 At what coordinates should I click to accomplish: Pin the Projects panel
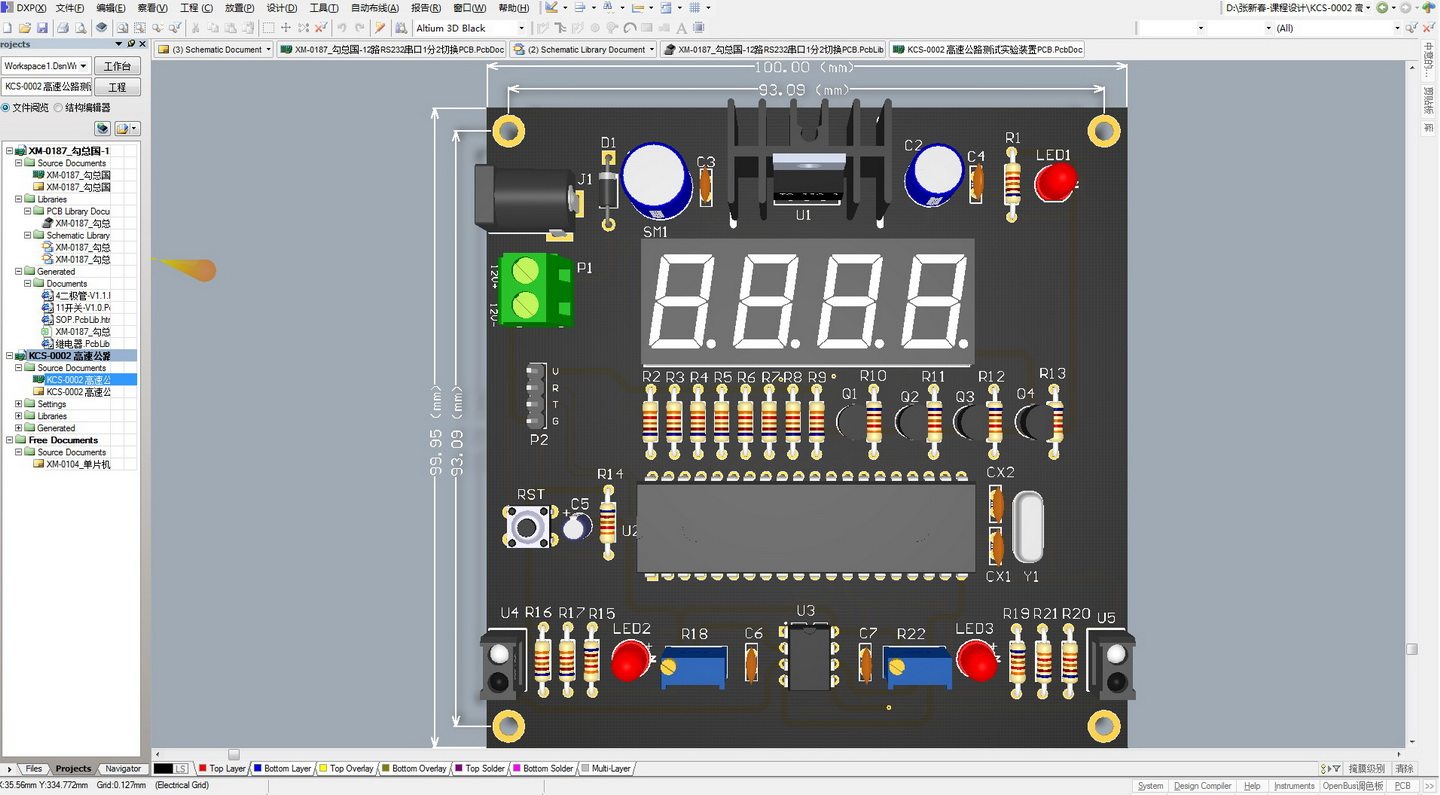[x=131, y=44]
